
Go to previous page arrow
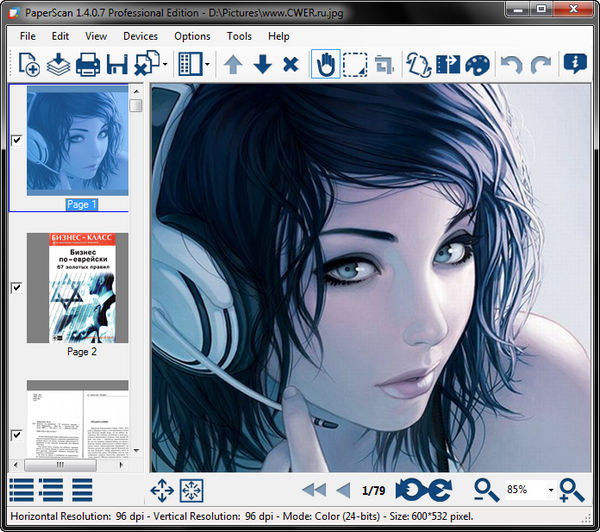point(343,490)
